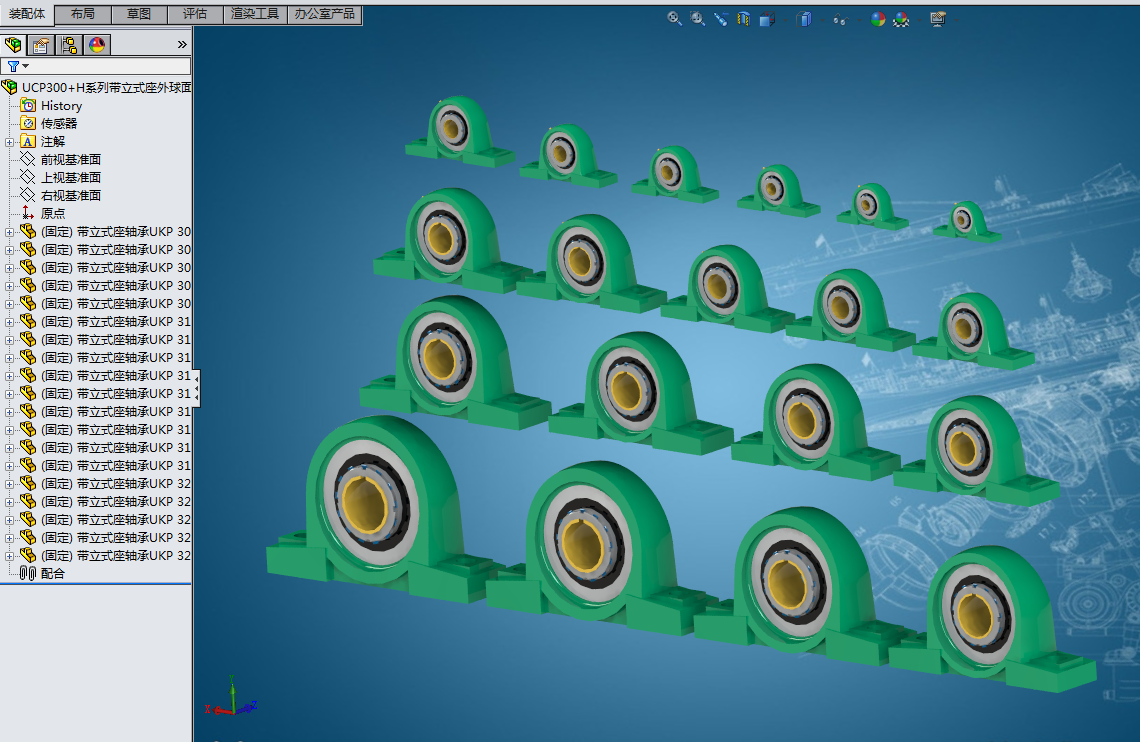
Task: Switch to the 布局 layout tab
Action: (x=83, y=14)
